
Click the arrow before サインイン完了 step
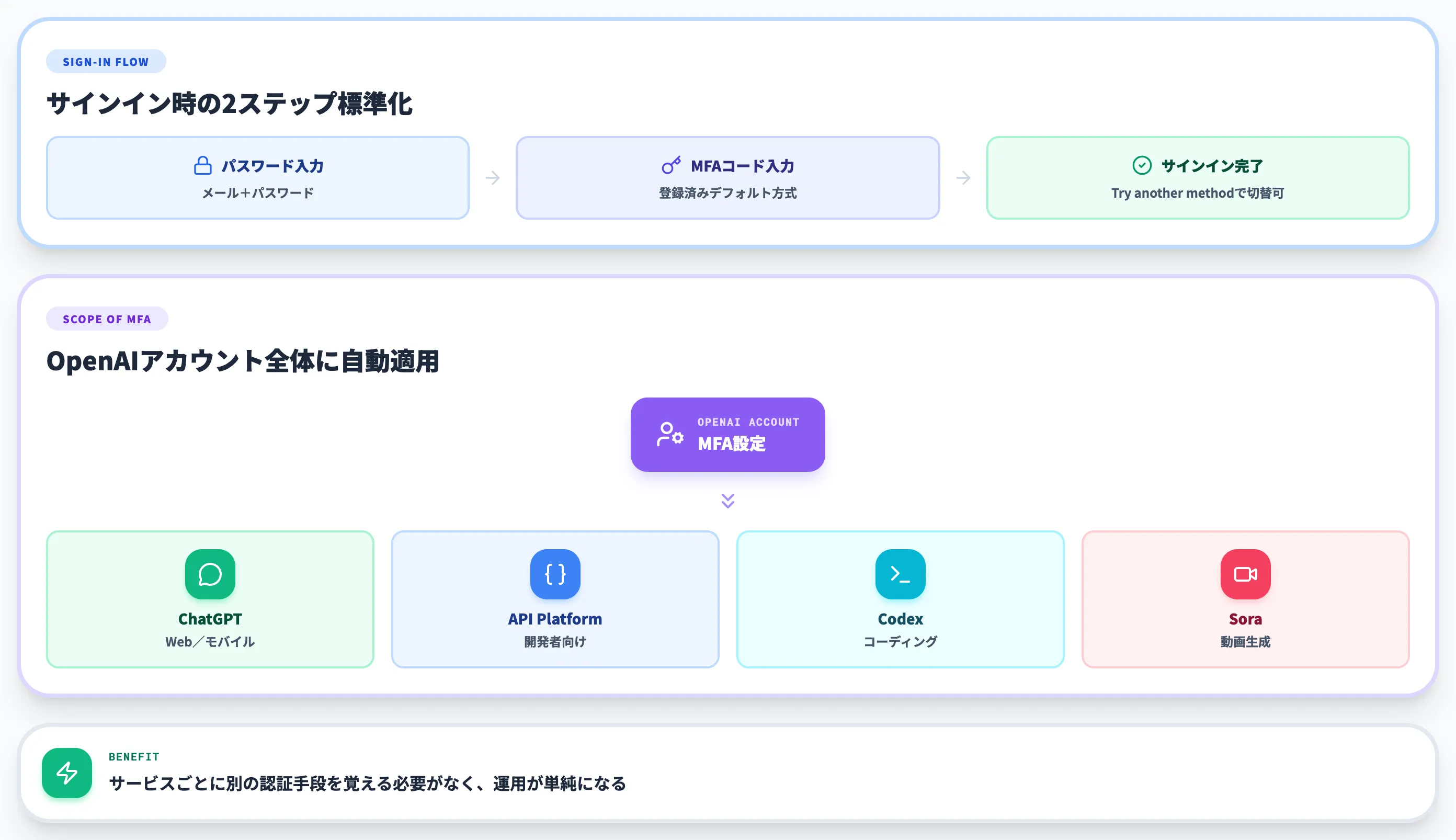(963, 178)
